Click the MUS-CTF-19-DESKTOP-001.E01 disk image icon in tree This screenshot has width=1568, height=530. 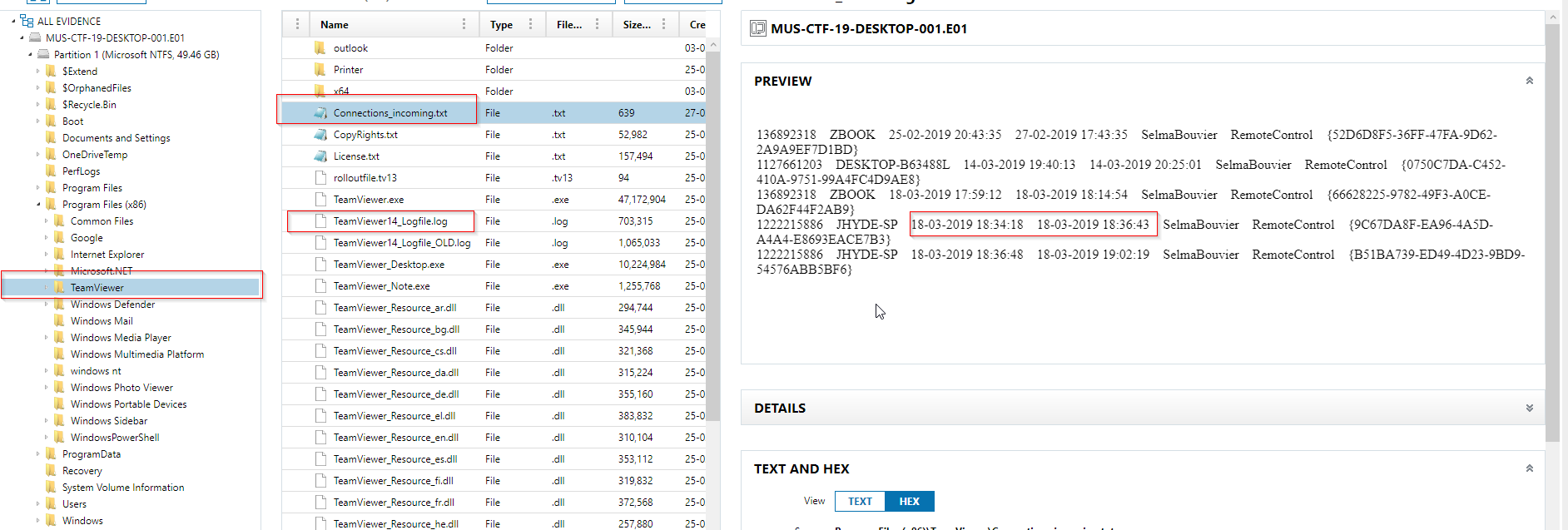pos(35,37)
